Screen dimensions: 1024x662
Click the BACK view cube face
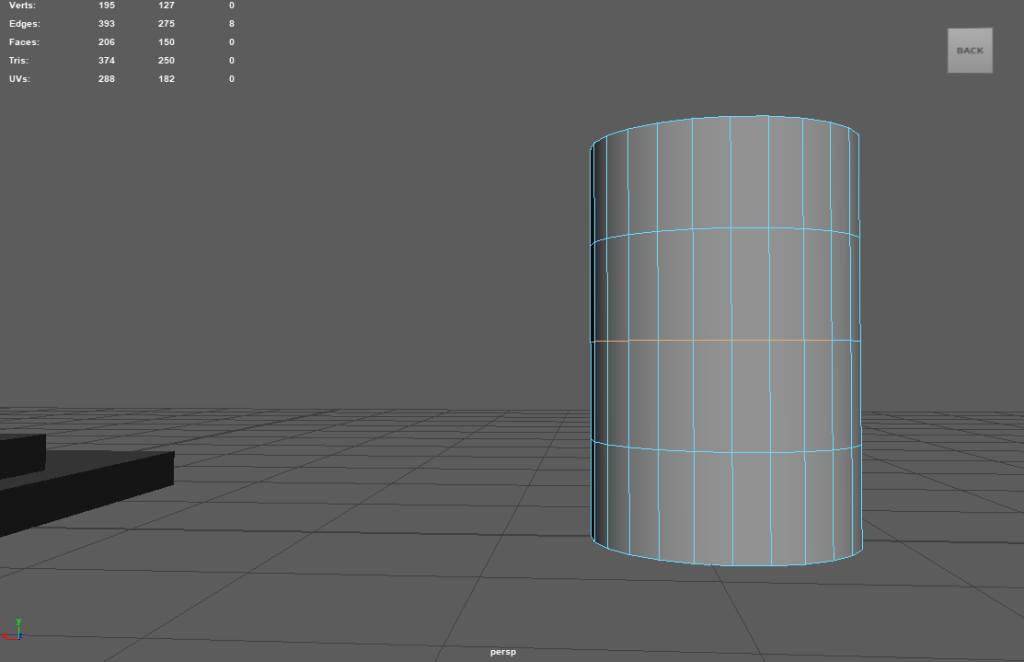(x=969, y=50)
